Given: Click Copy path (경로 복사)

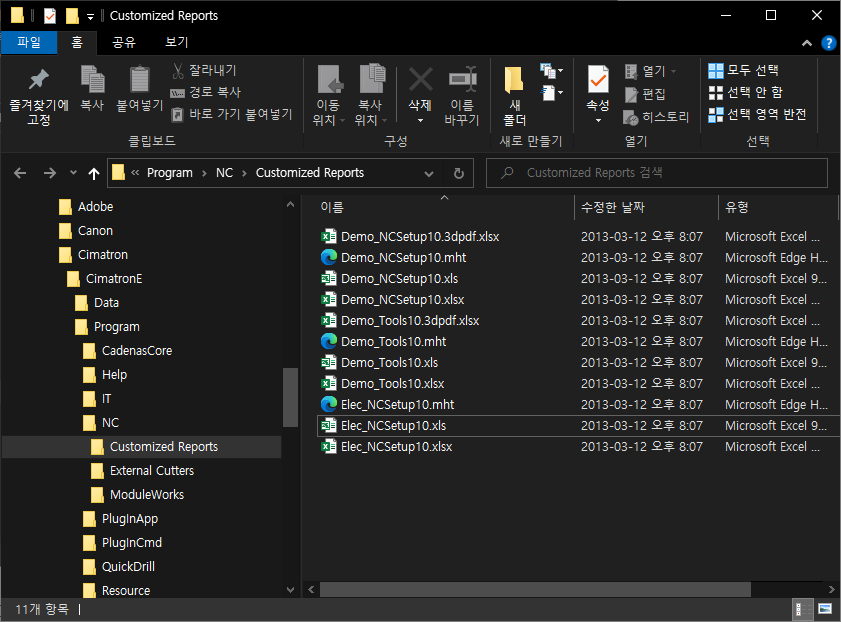Looking at the screenshot, I should (205, 92).
